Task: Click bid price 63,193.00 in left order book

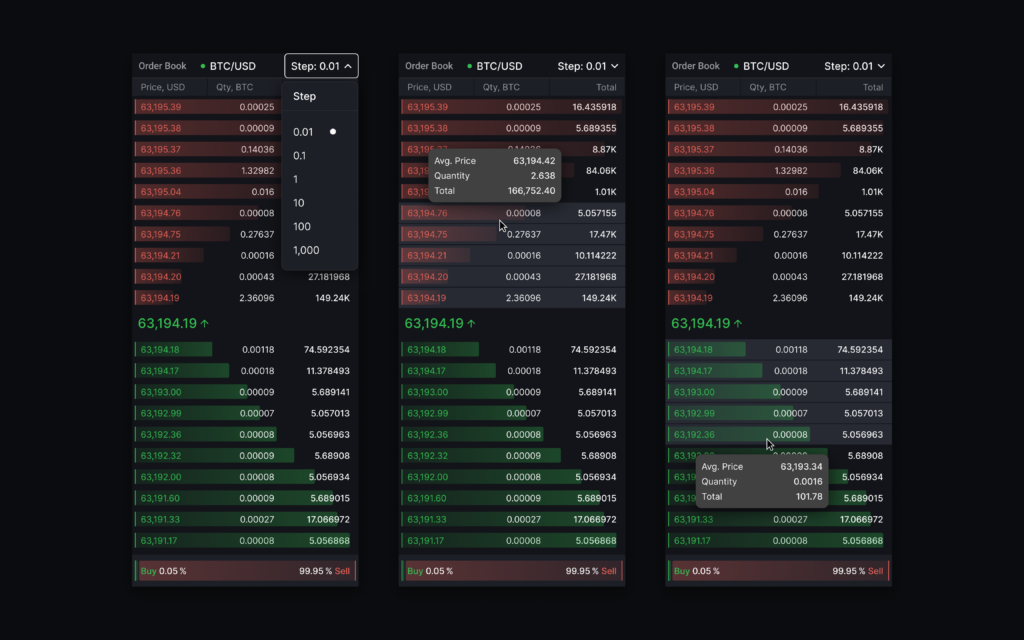Action: [x=161, y=392]
